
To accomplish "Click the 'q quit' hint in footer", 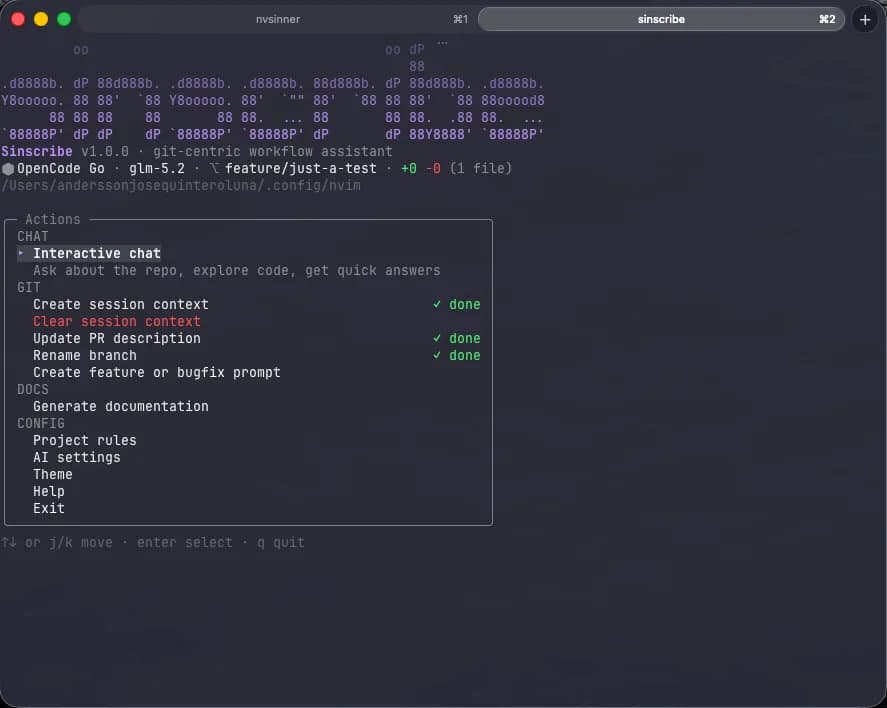I will pyautogui.click(x=281, y=542).
